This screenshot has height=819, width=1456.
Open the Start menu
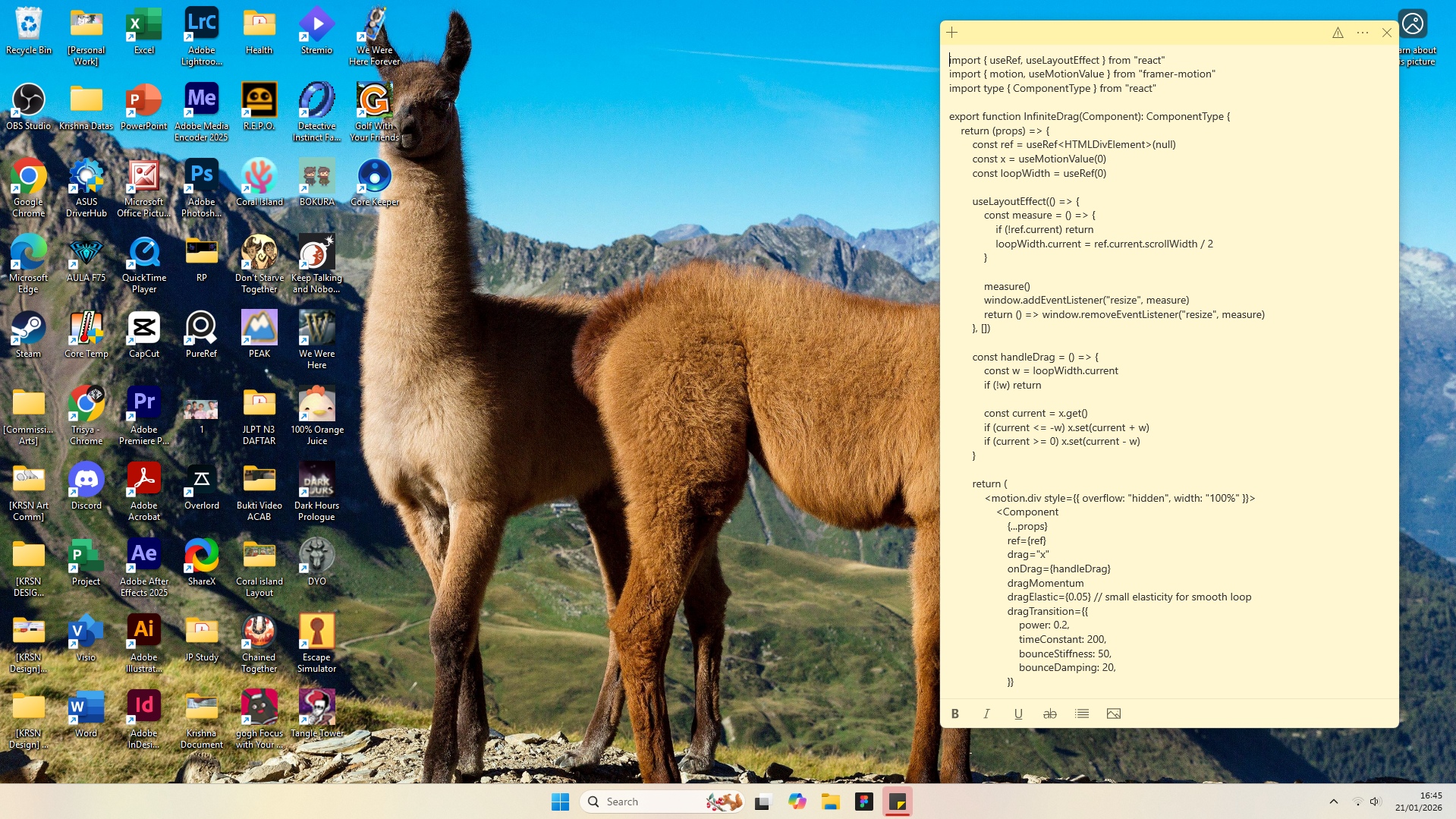[x=560, y=802]
